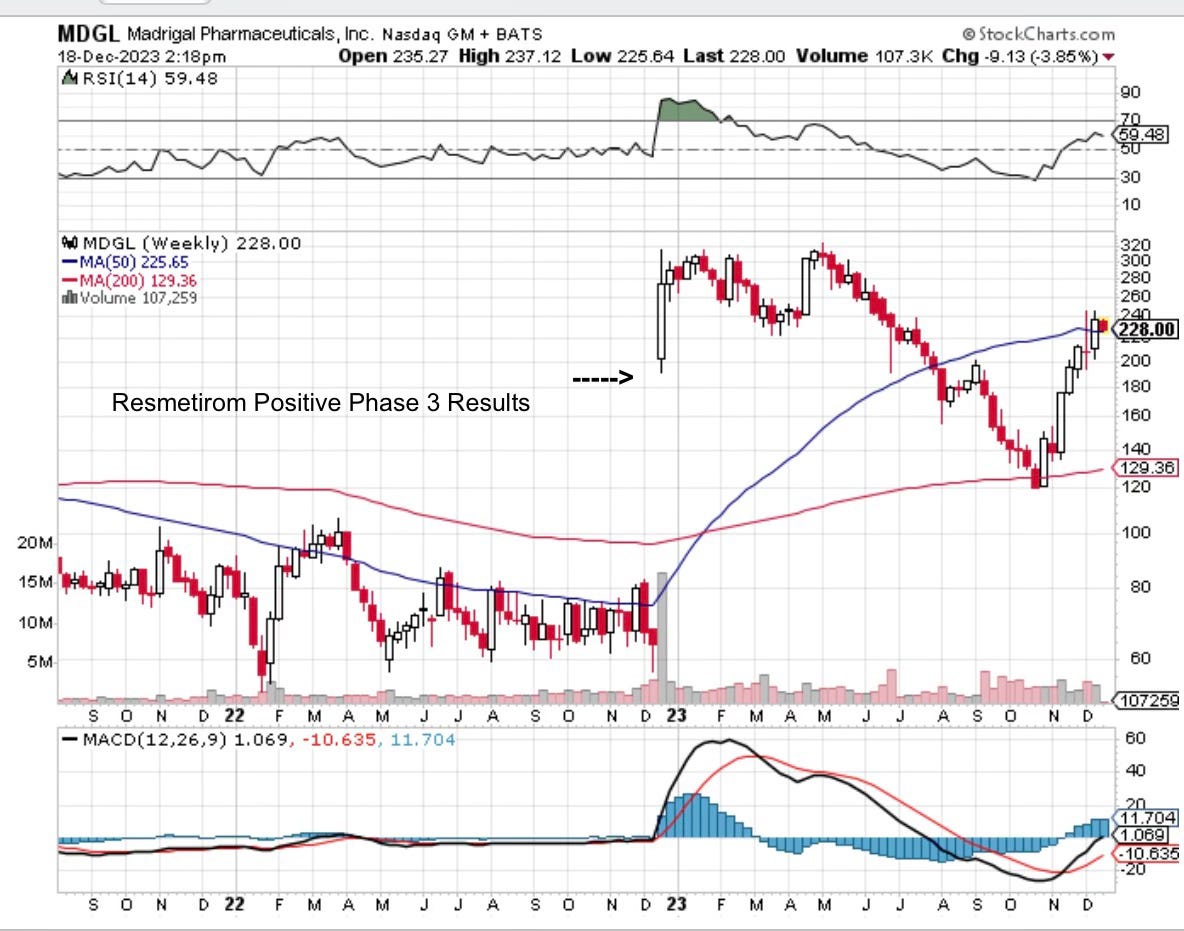1184x931 pixels.
Task: Click the candlestick icon beside MDGL (Weekly)
Action: (x=69, y=243)
